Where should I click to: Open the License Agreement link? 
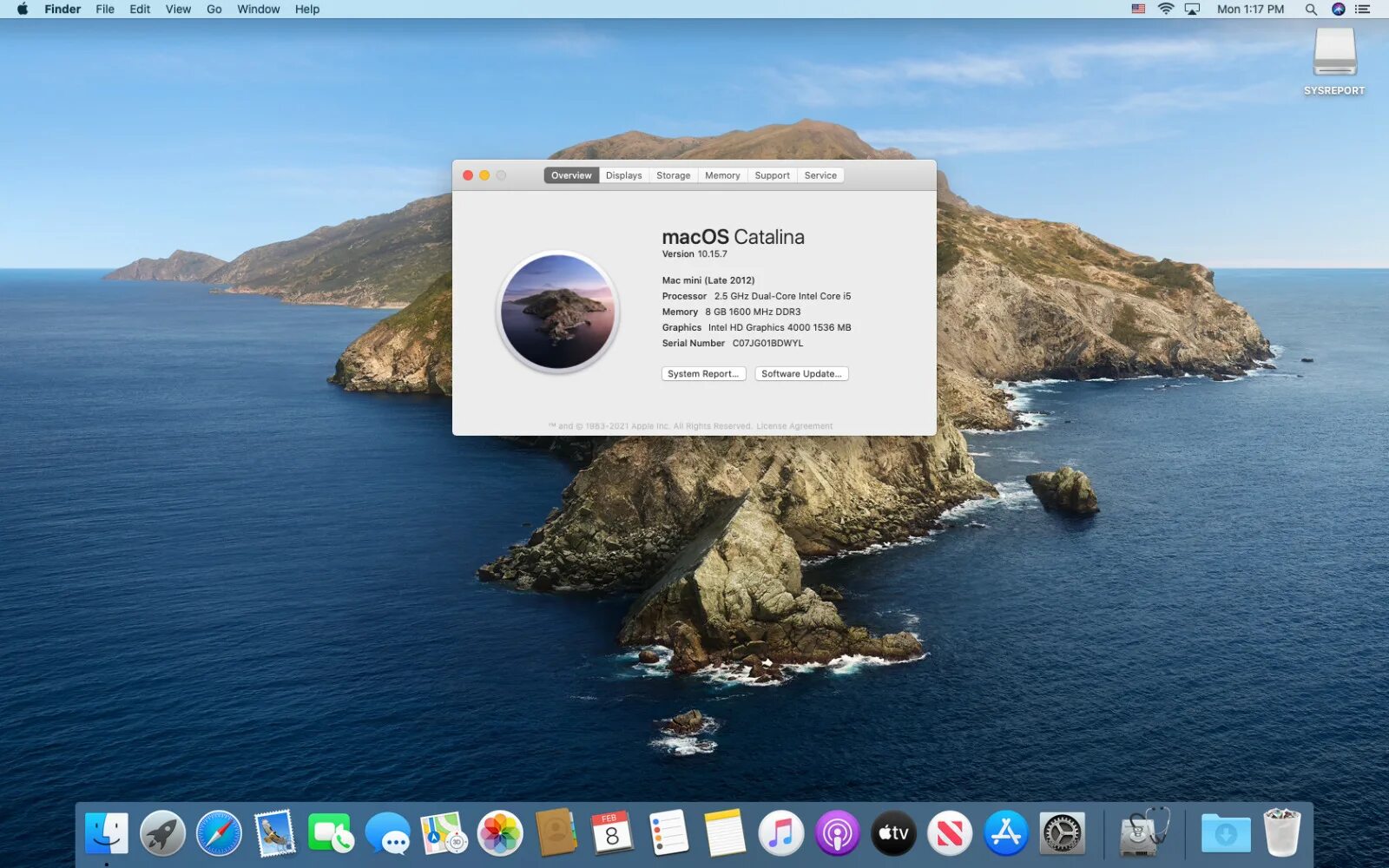click(x=794, y=426)
